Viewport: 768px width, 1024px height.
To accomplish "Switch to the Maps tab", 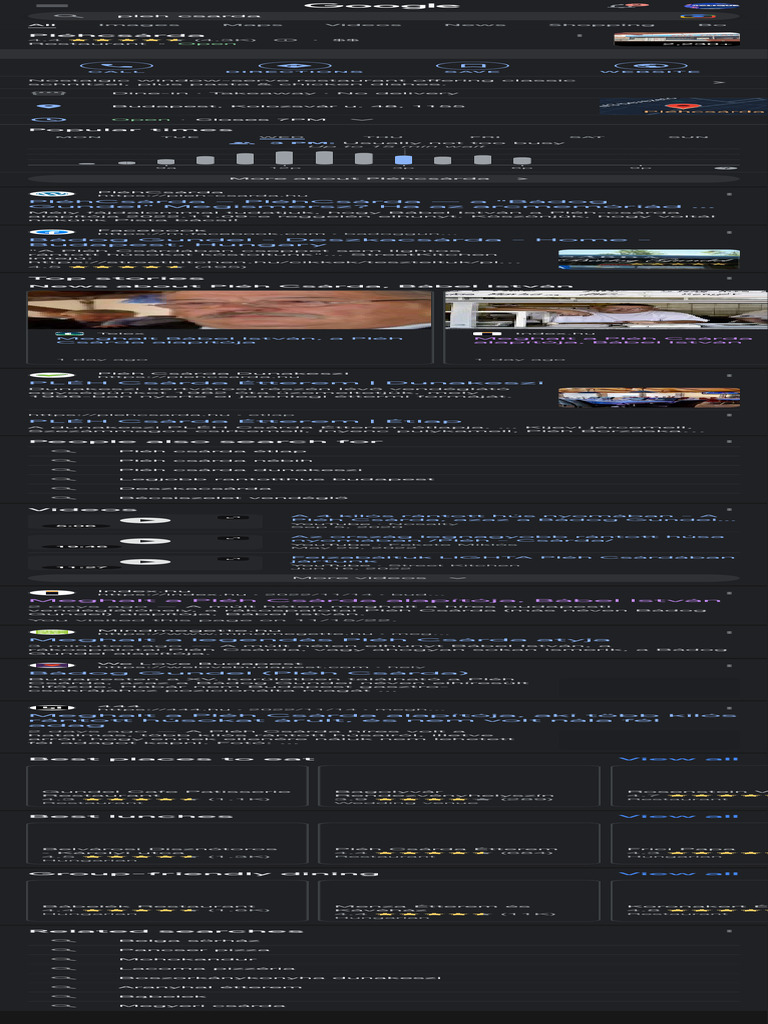I will [252, 25].
